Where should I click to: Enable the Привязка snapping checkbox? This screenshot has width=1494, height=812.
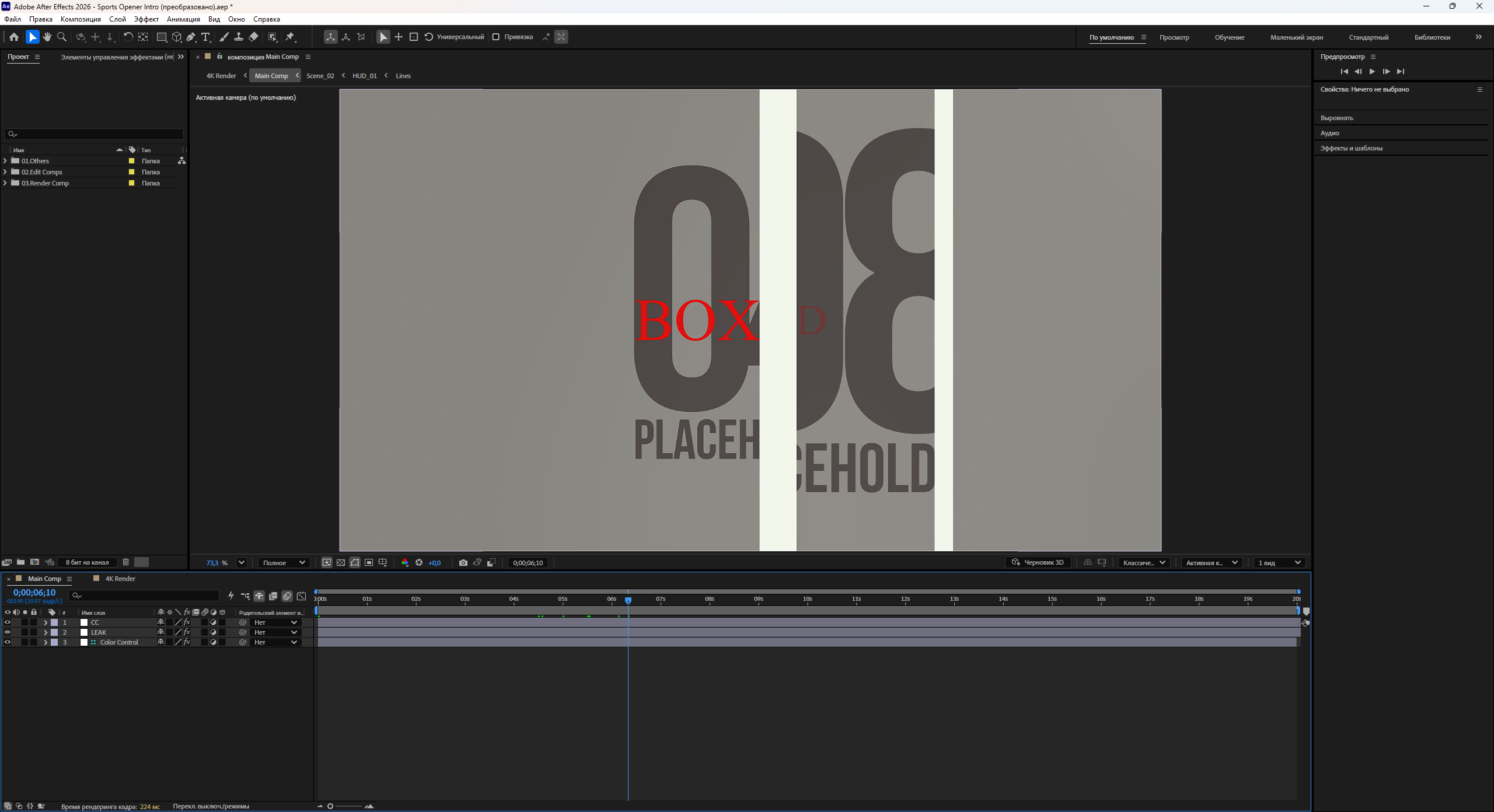495,37
